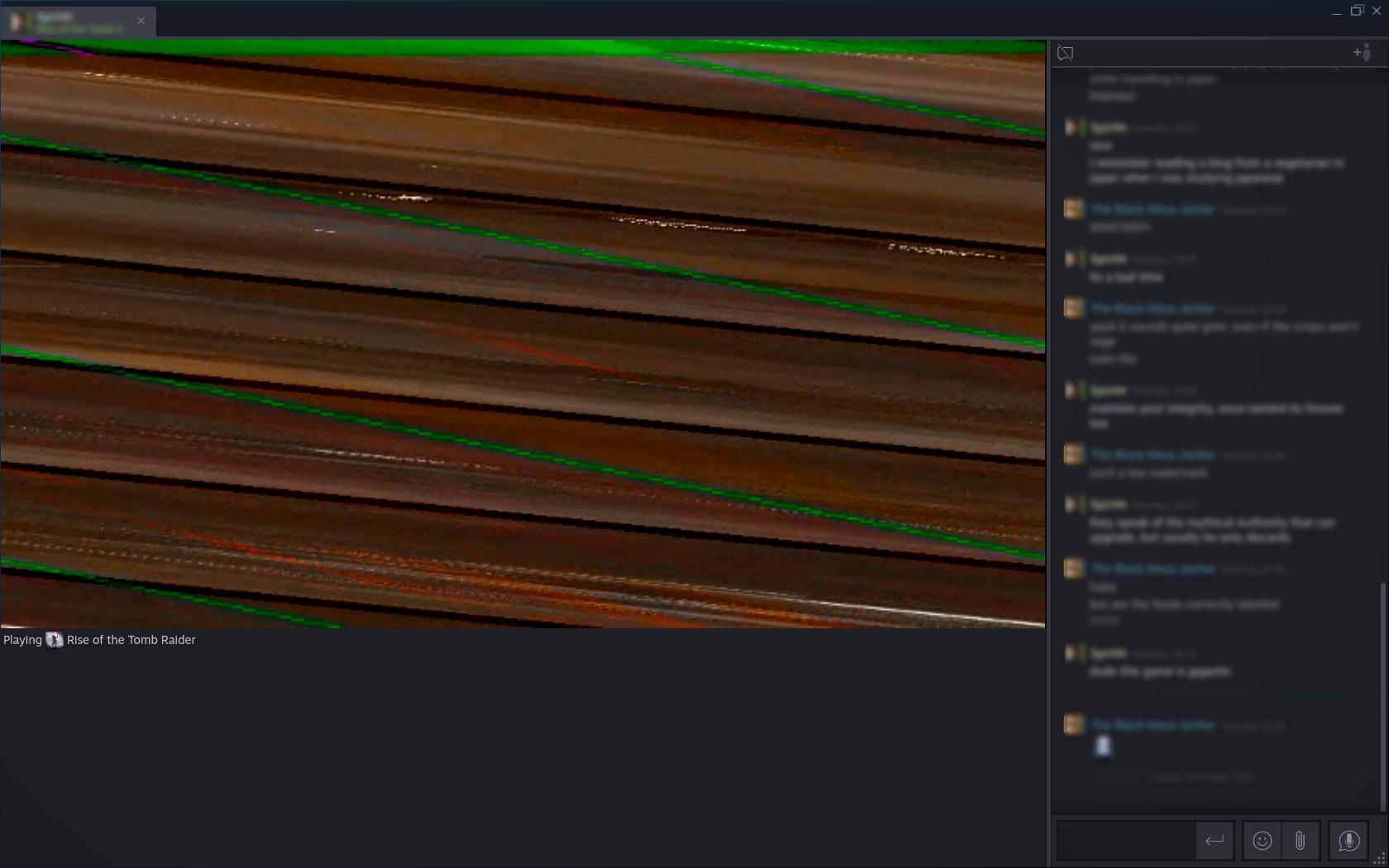
Task: Start voice chat with microphone button
Action: coord(1348,841)
